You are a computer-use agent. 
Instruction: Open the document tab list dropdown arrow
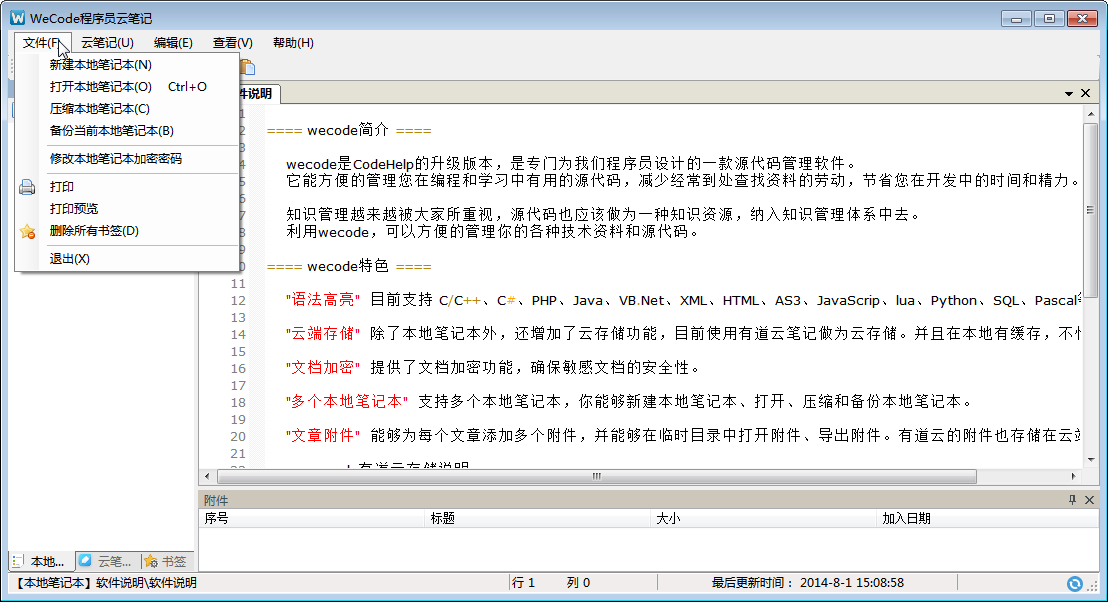1068,93
